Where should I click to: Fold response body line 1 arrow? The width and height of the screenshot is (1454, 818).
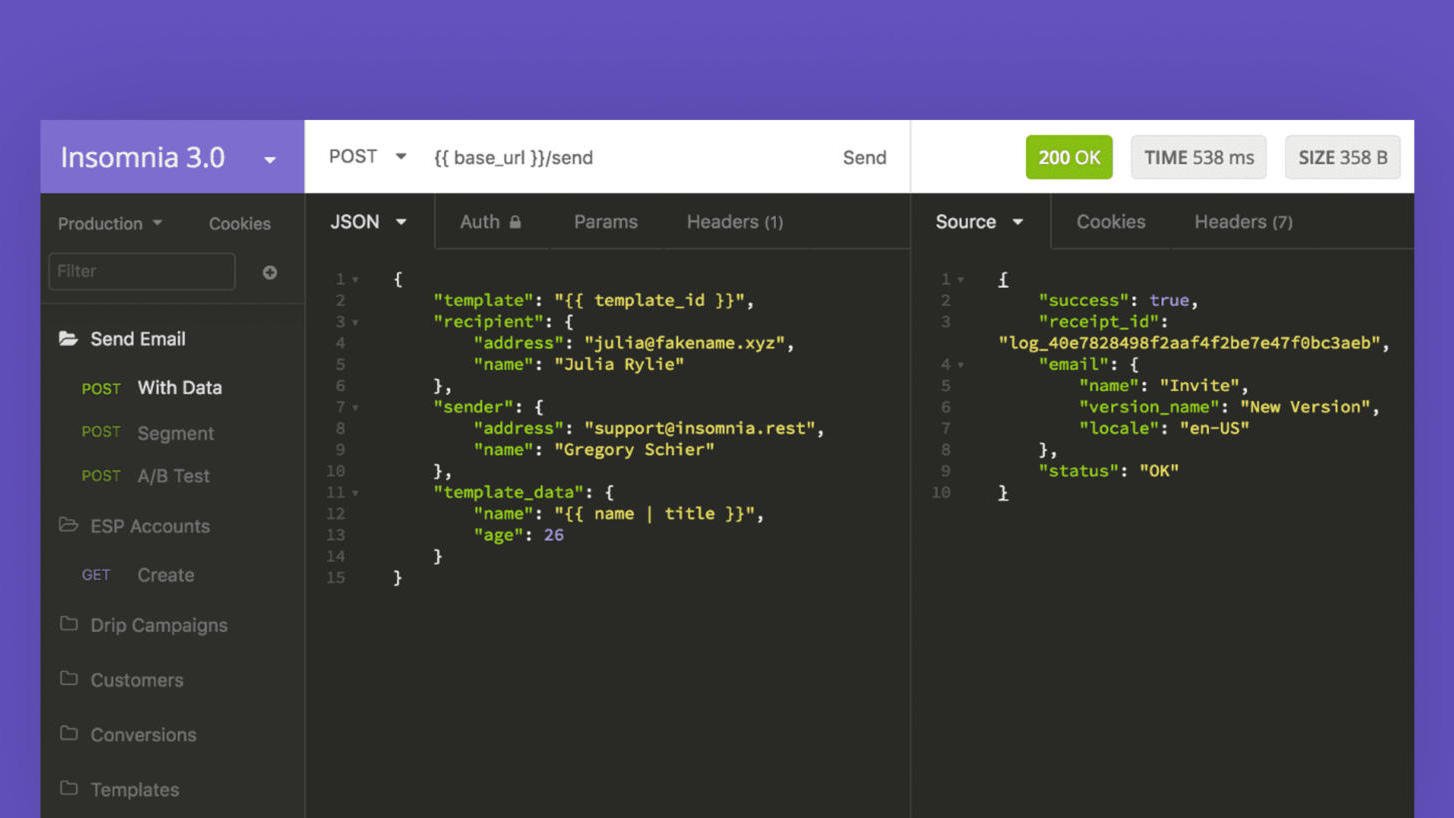click(961, 280)
